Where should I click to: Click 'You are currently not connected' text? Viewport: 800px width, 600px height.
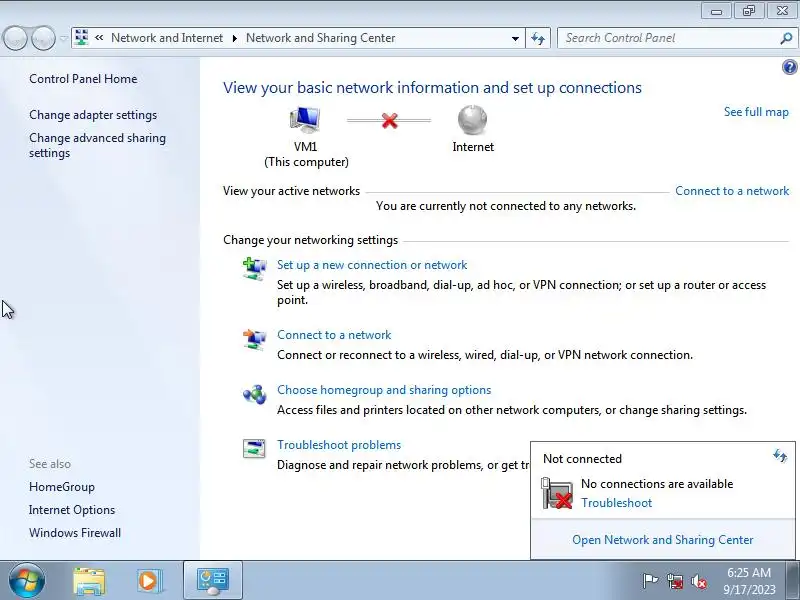pyautogui.click(x=506, y=206)
